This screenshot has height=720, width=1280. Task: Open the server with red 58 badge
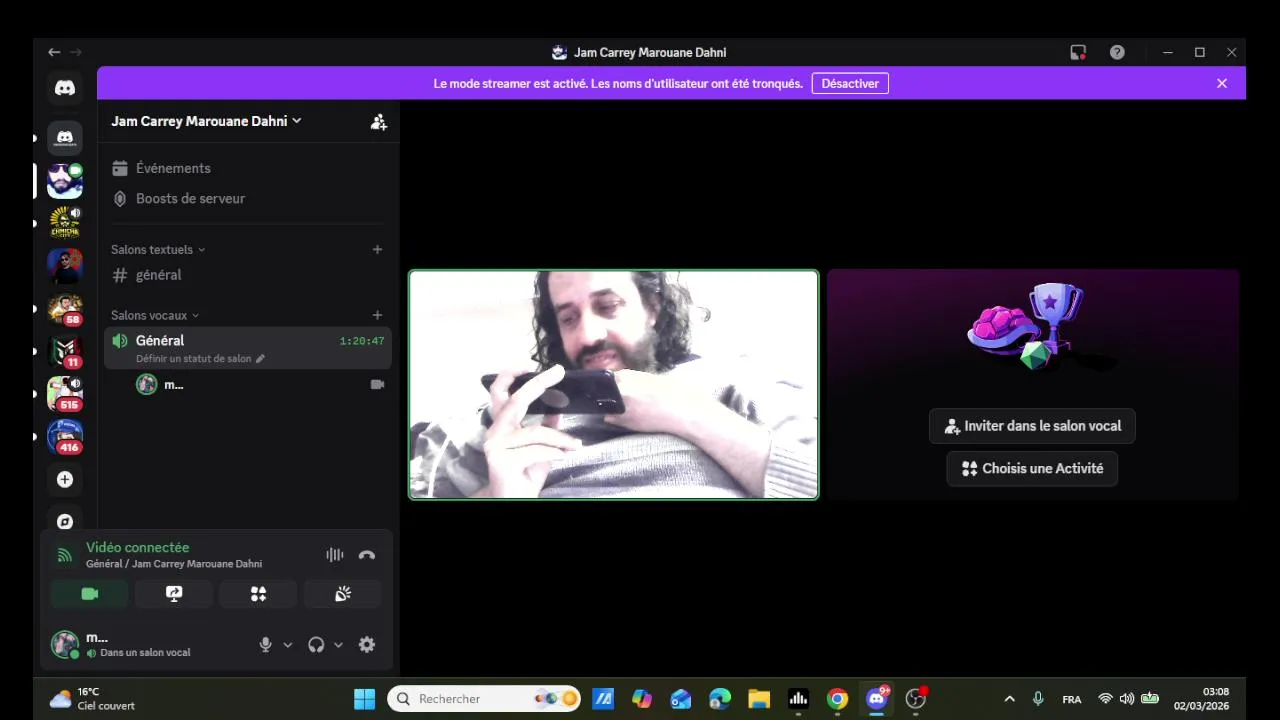(x=65, y=308)
